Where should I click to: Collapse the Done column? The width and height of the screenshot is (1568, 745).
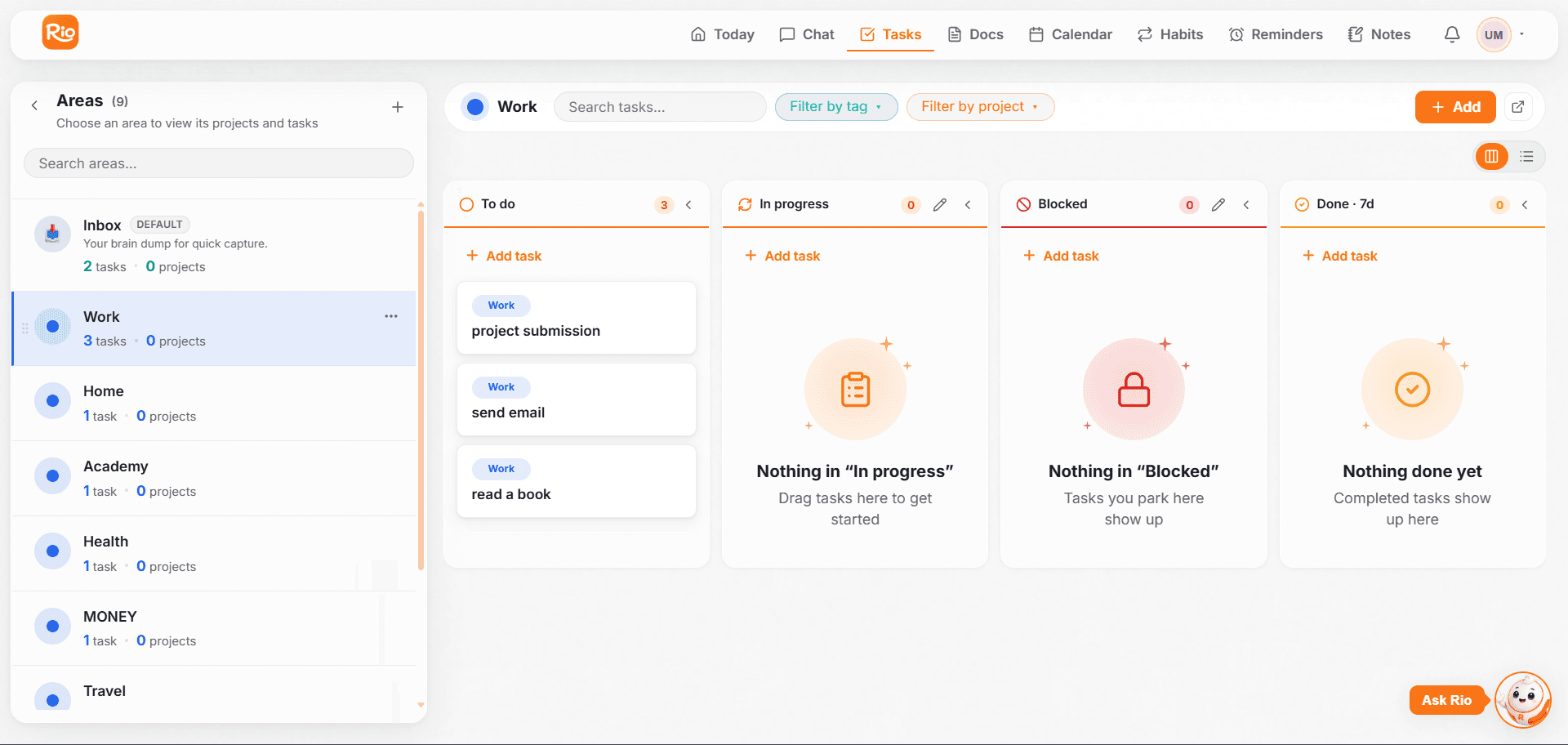pyautogui.click(x=1525, y=204)
